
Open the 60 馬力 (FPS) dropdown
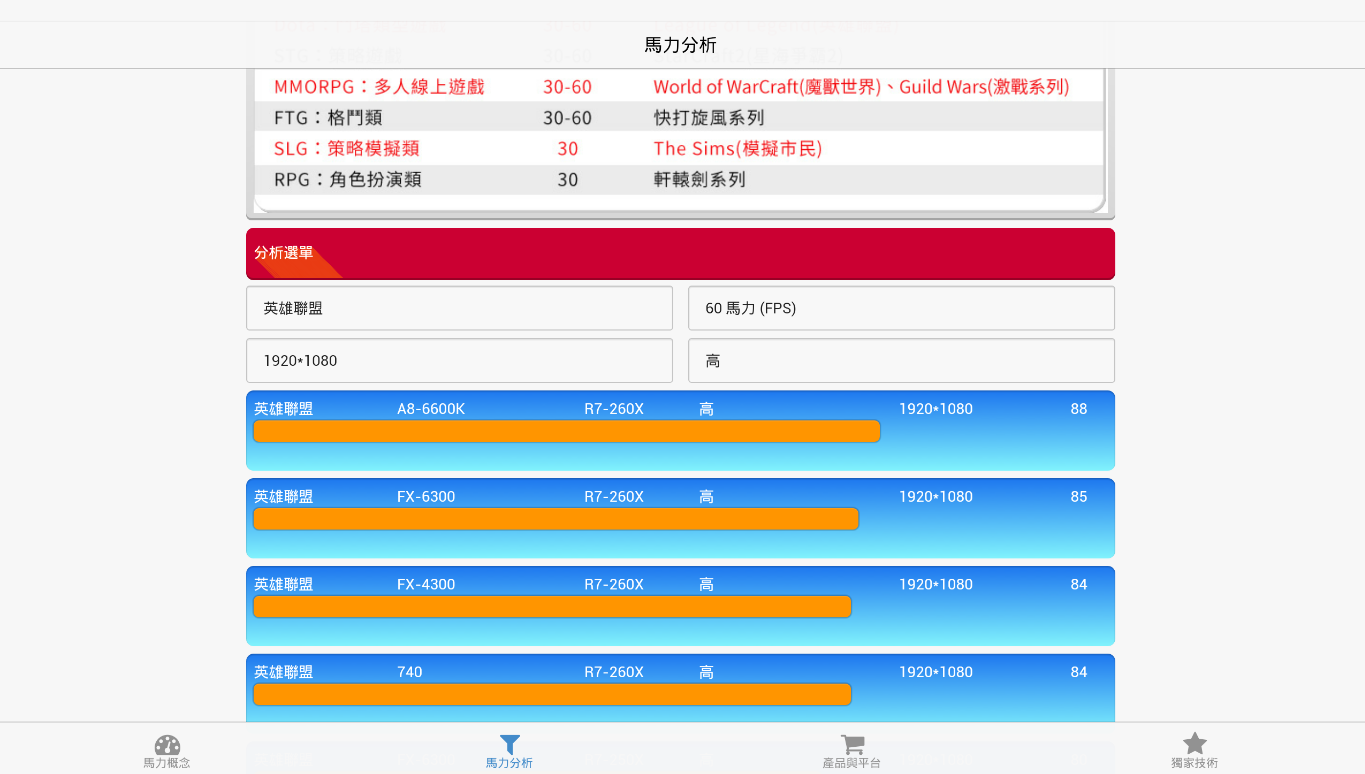901,308
